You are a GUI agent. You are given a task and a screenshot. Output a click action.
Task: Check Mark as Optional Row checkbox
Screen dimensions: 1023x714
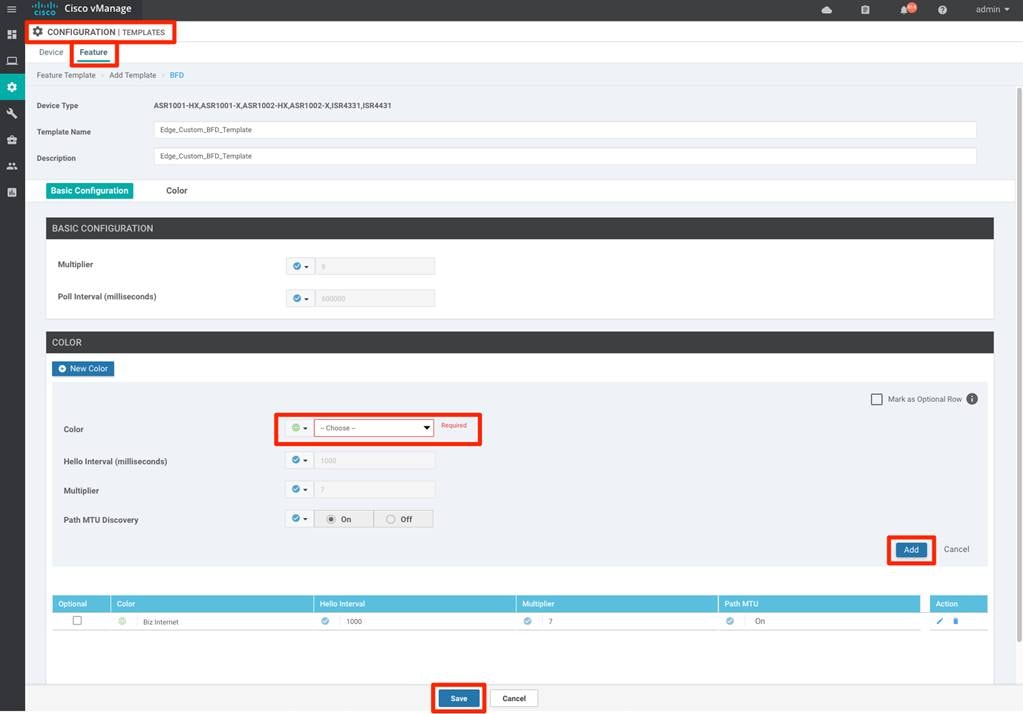(877, 399)
